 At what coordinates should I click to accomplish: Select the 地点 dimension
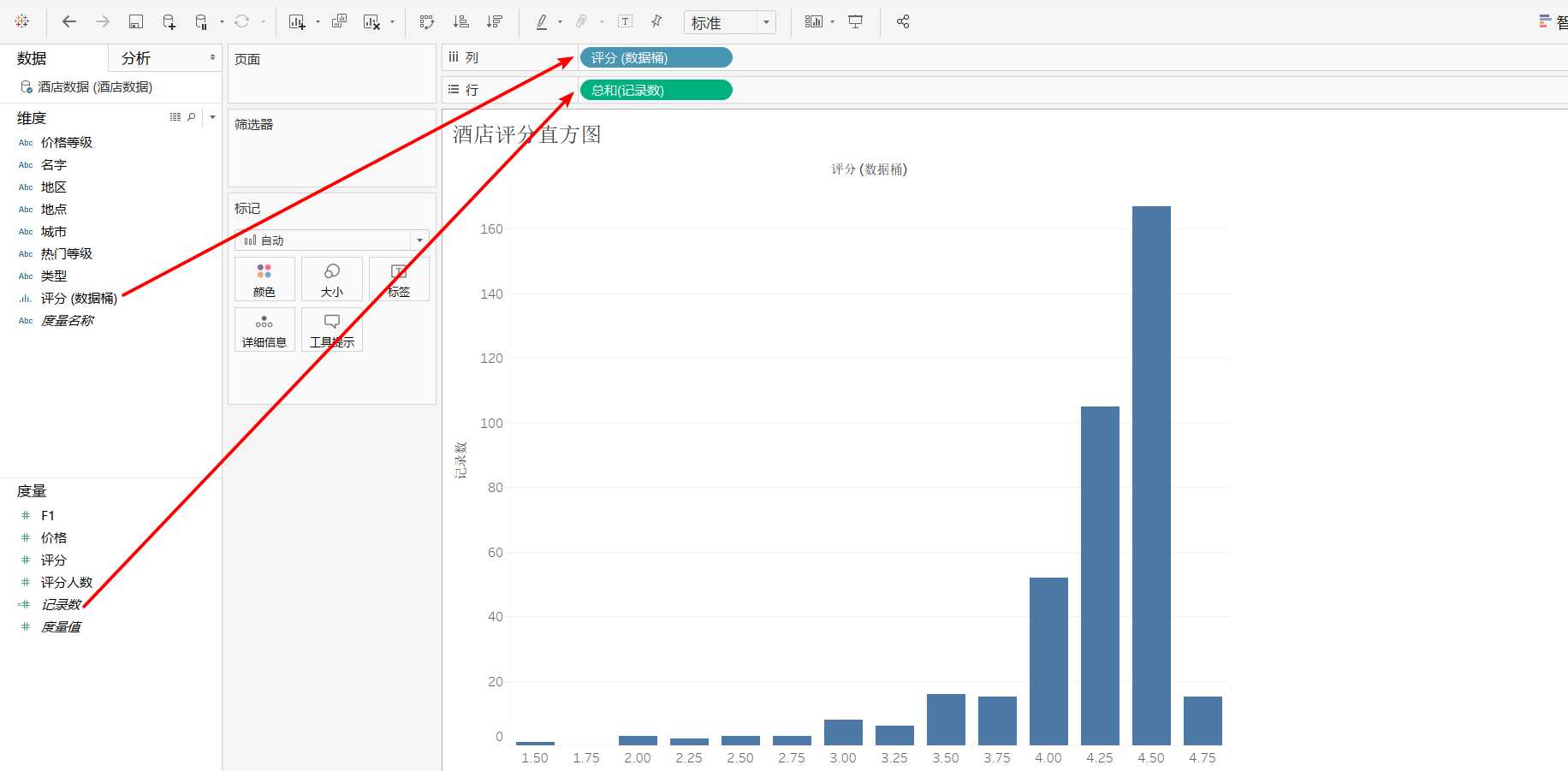pos(54,209)
